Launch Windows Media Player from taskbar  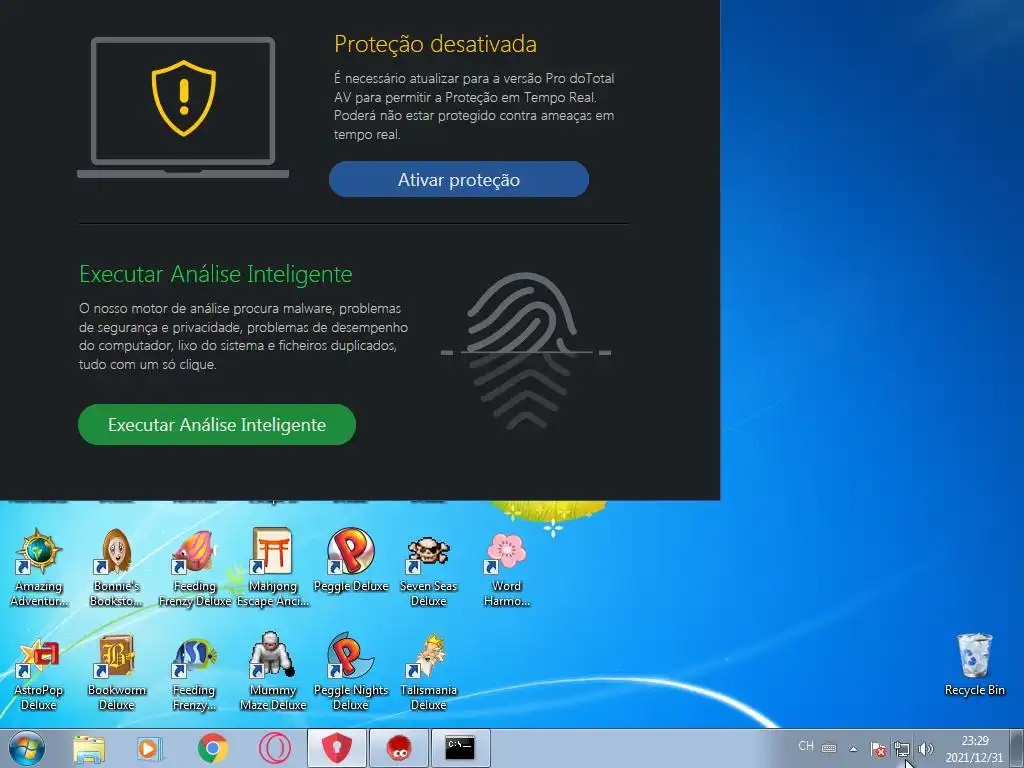click(x=150, y=748)
